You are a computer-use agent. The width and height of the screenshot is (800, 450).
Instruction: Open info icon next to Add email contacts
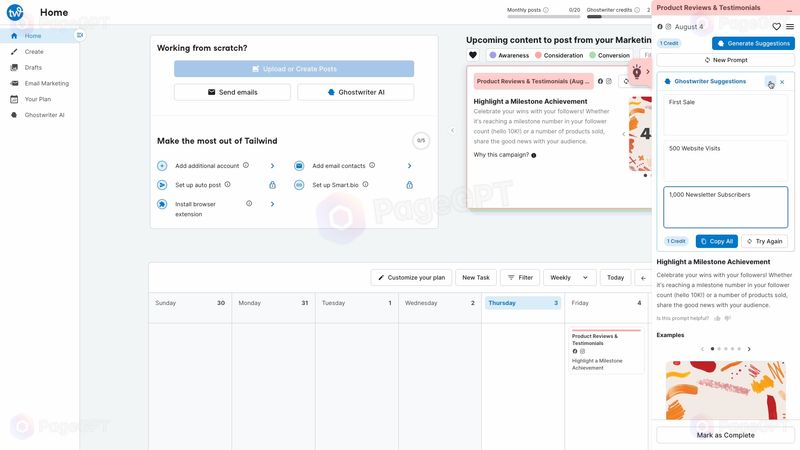pos(372,165)
